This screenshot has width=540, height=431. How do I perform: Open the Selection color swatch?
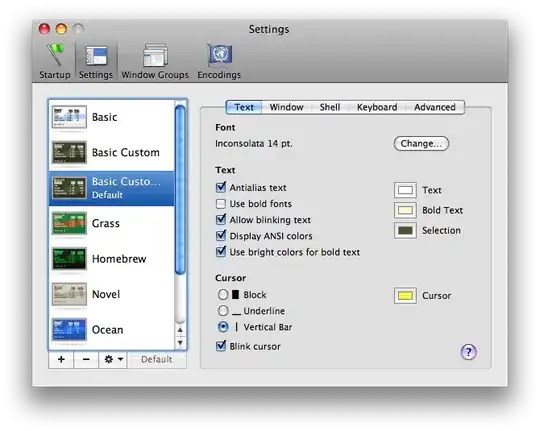pyautogui.click(x=405, y=230)
